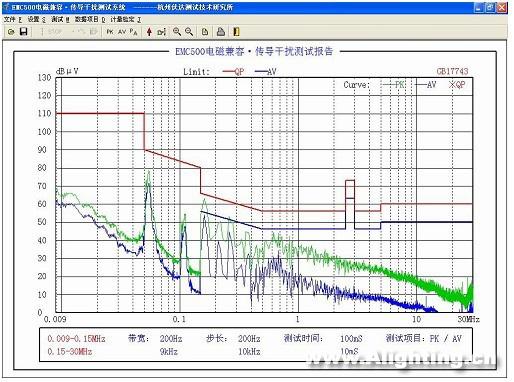The image size is (514, 382).
Task: Open the 计量检定 (Calibration) menu
Action: (x=125, y=20)
